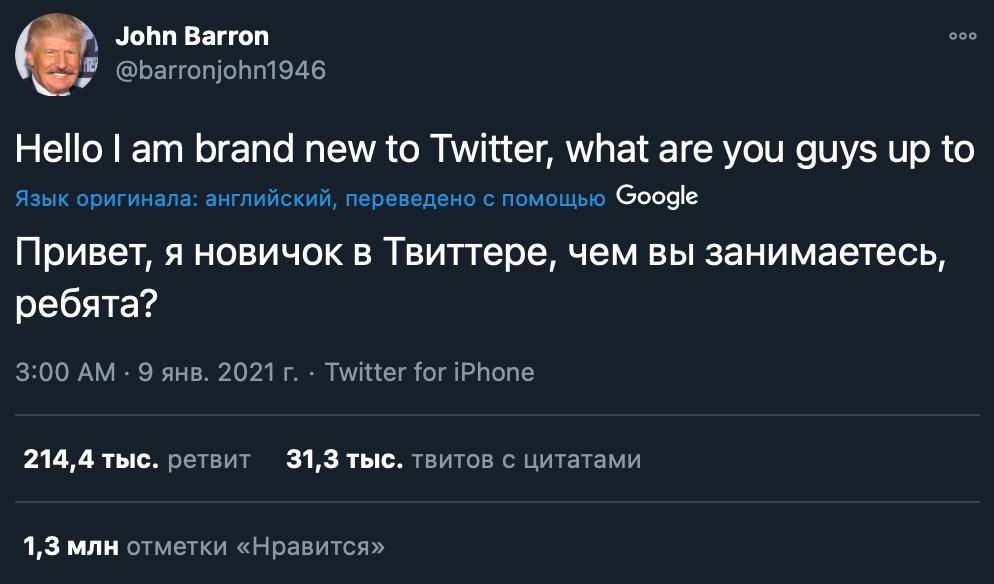Open the 3:00 AM timestamp link
This screenshot has height=584, width=994.
[66, 373]
